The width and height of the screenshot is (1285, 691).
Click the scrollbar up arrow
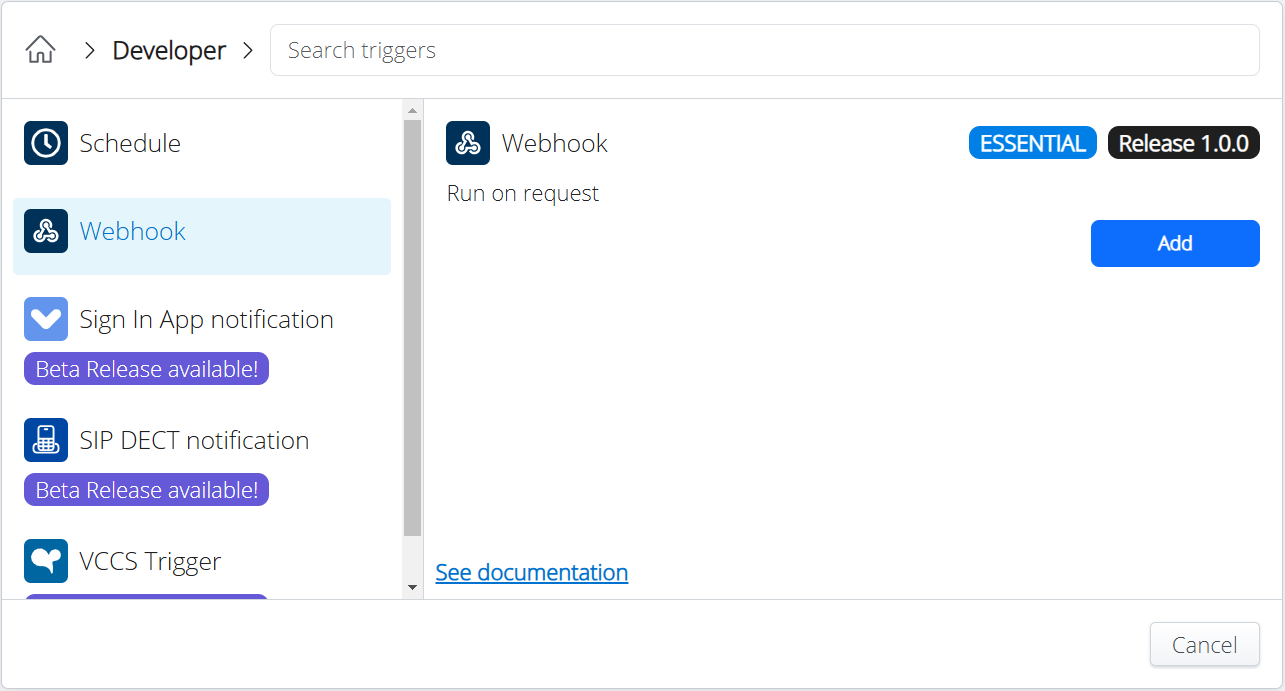pyautogui.click(x=412, y=109)
